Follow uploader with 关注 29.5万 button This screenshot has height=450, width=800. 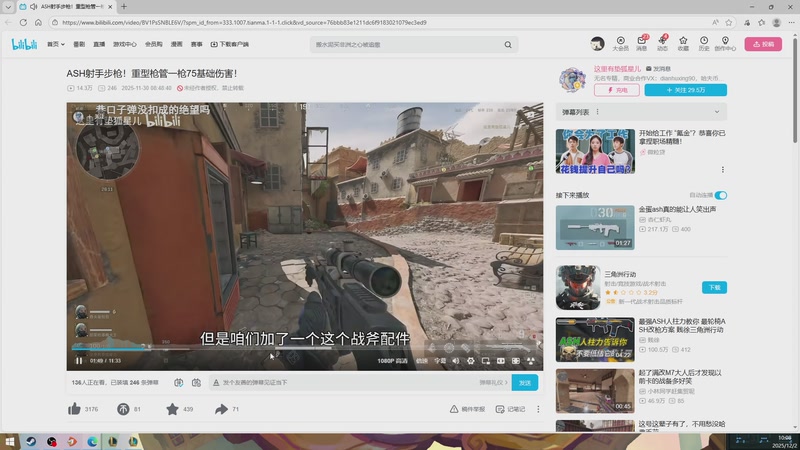[x=685, y=90]
